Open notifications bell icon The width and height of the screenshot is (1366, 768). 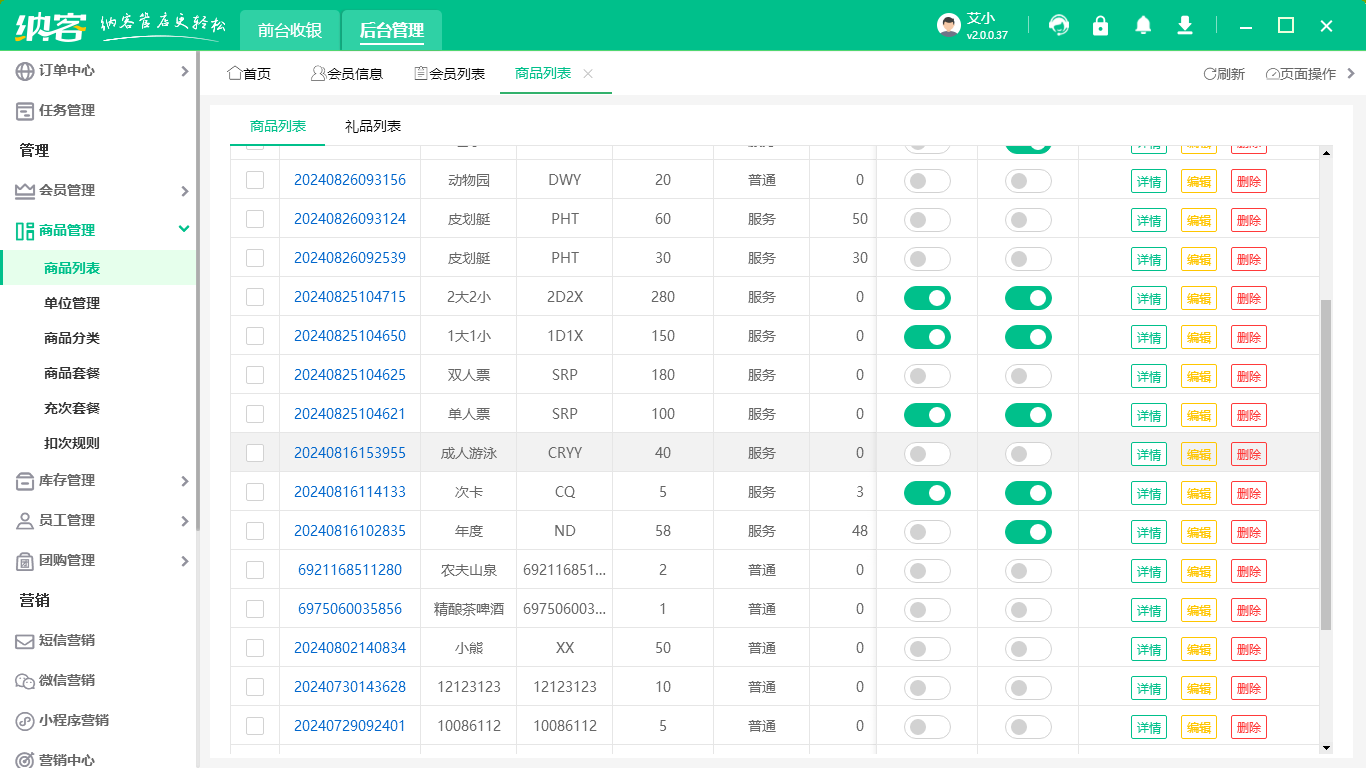(1143, 26)
